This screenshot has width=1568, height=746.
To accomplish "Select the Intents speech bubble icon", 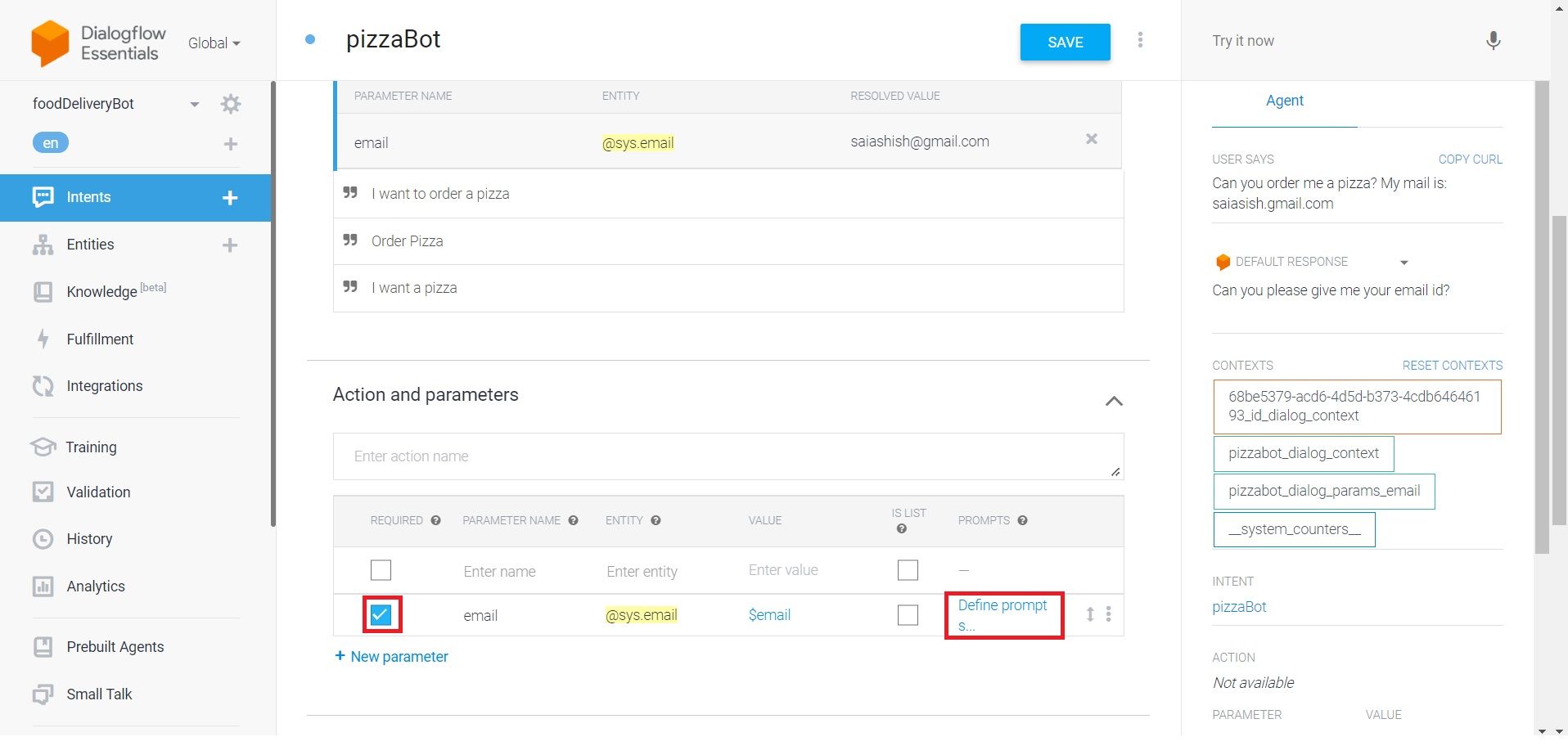I will (43, 197).
